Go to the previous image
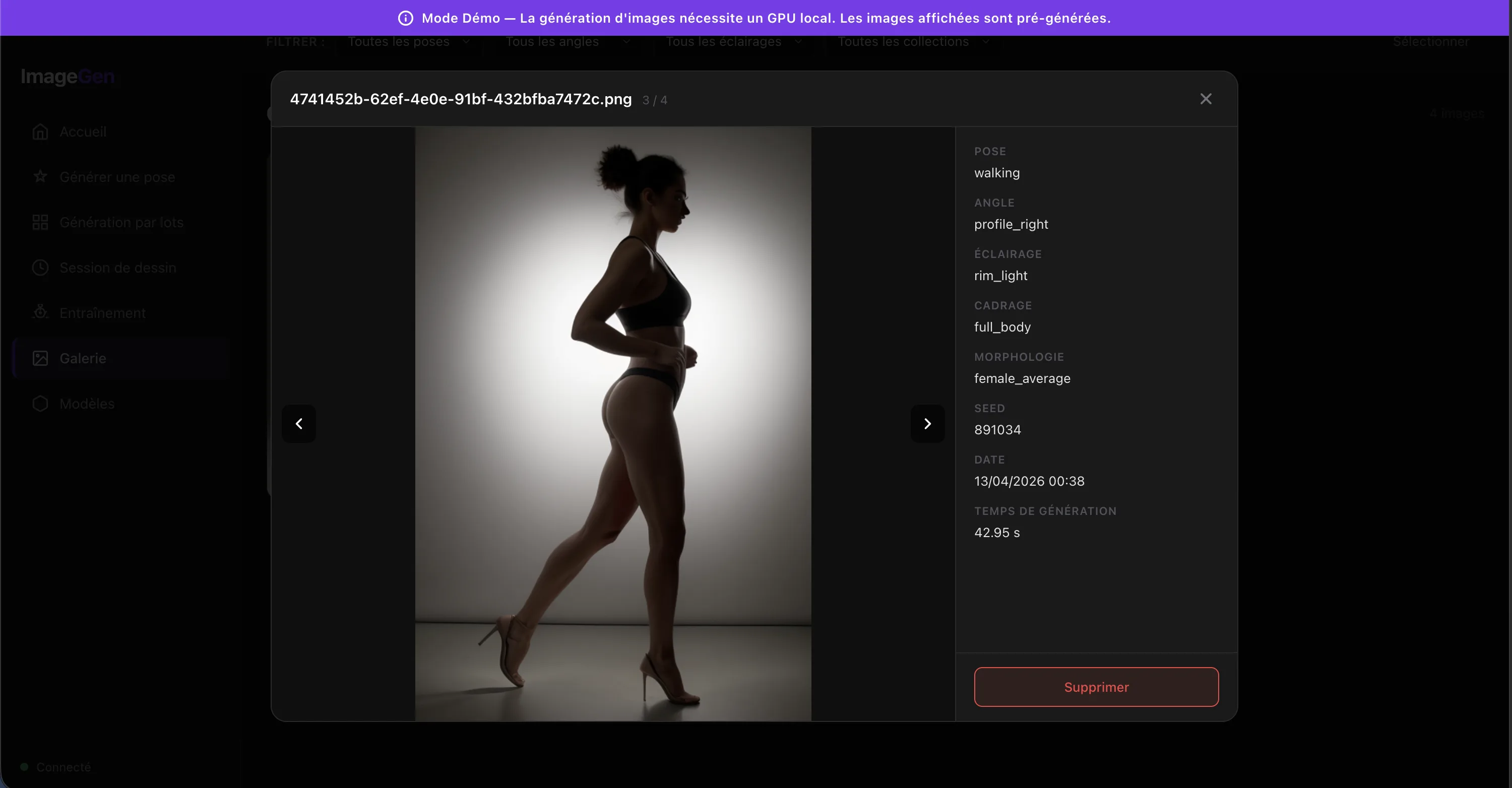The width and height of the screenshot is (1512, 788). (299, 424)
